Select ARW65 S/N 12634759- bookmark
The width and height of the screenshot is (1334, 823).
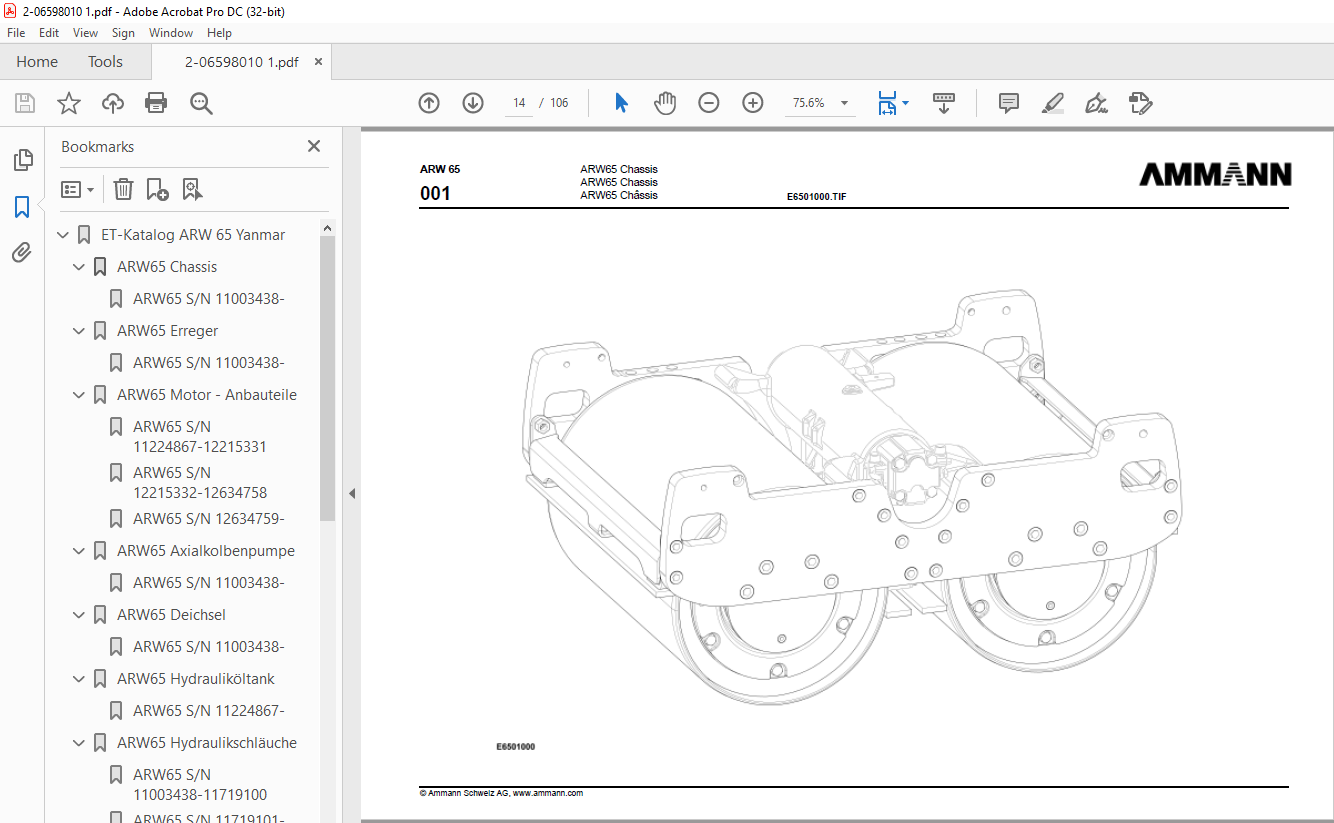209,519
